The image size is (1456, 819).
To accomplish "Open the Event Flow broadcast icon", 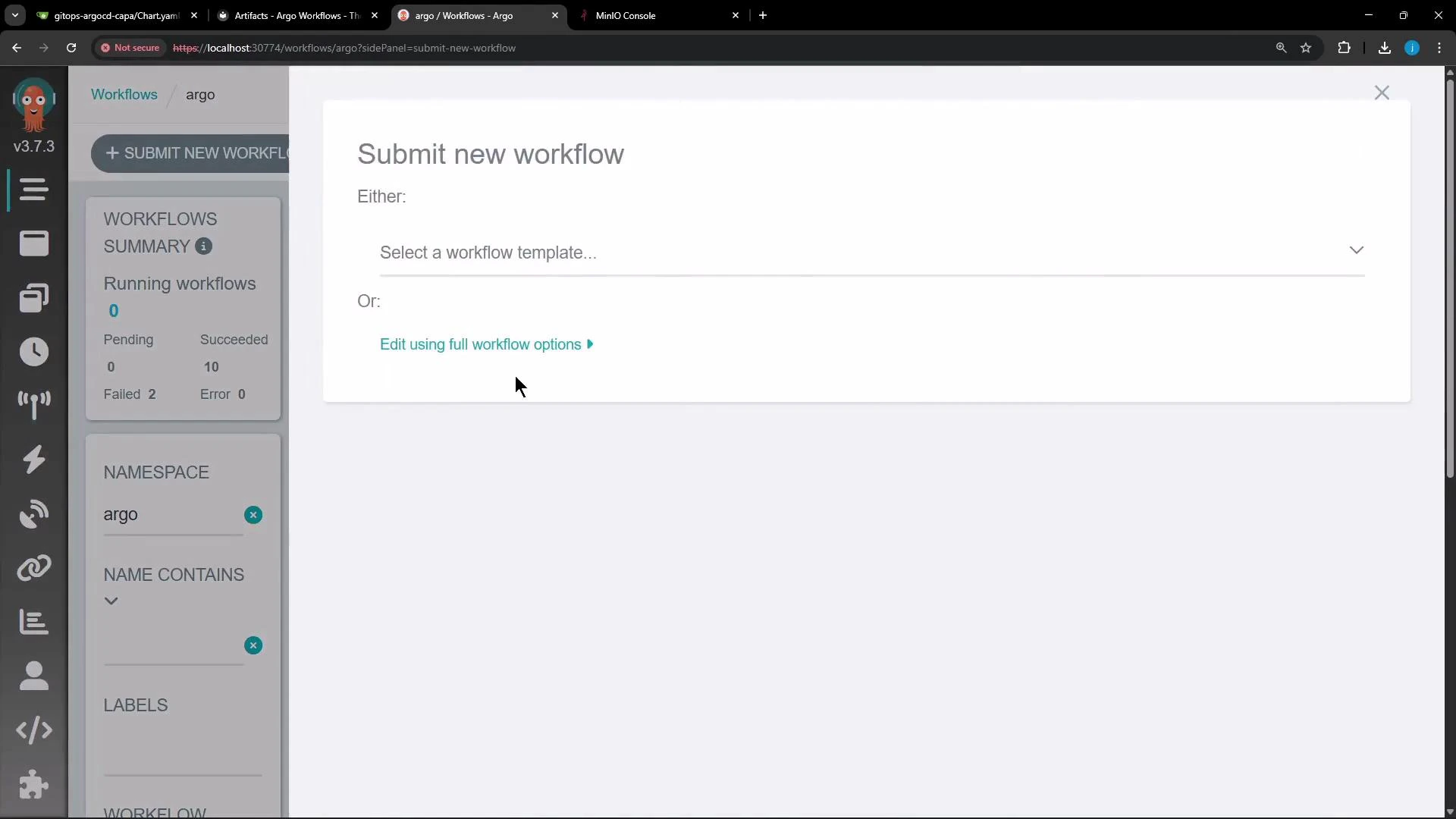I will click(33, 406).
